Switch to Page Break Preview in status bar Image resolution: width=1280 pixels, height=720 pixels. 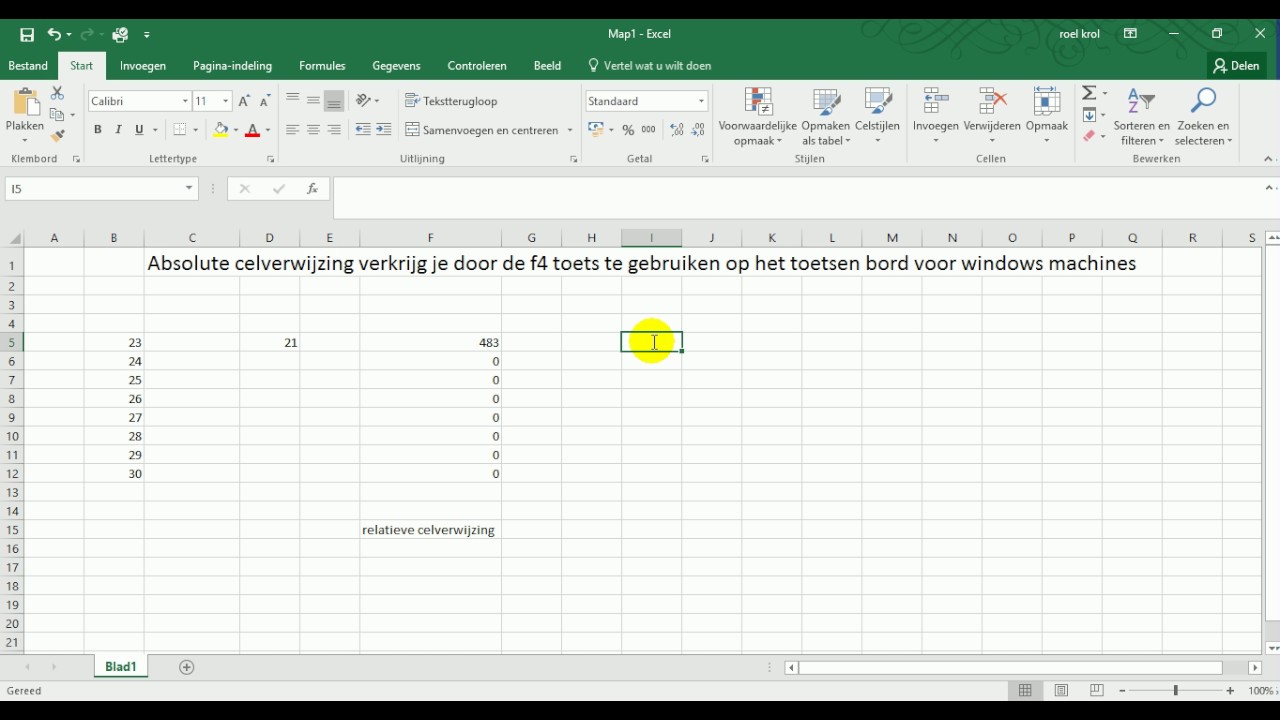1097,690
